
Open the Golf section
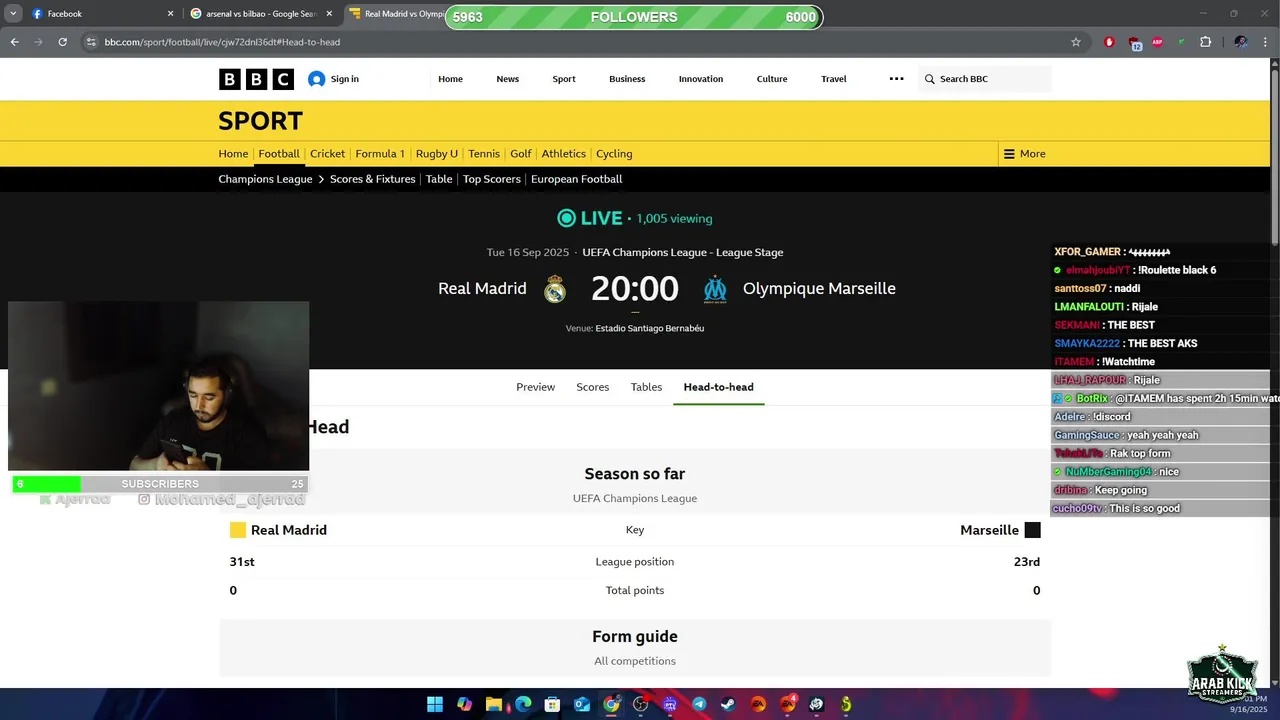(521, 154)
